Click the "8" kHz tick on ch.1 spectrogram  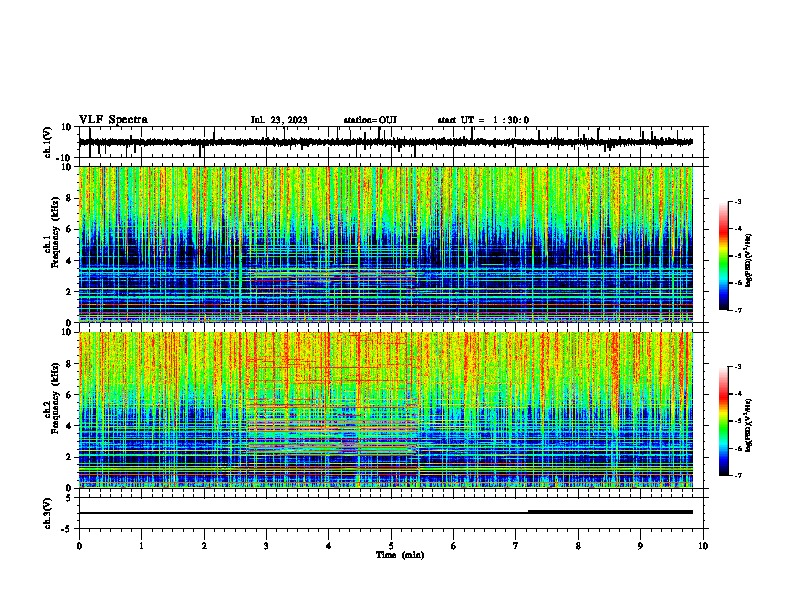69,198
